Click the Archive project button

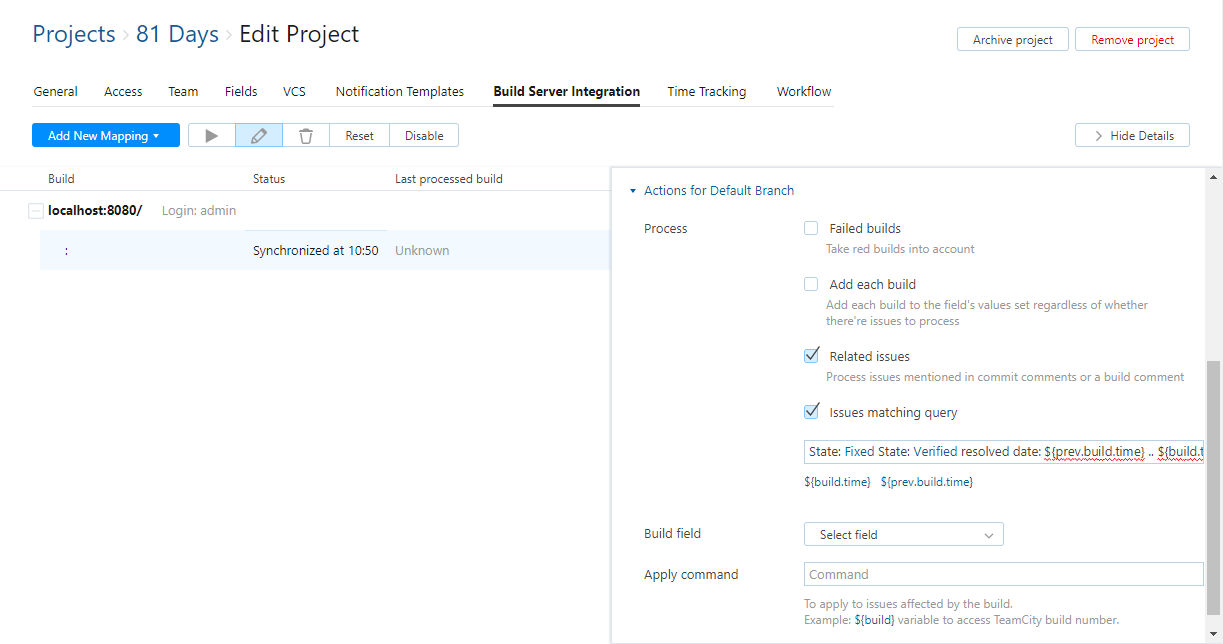(x=1012, y=40)
